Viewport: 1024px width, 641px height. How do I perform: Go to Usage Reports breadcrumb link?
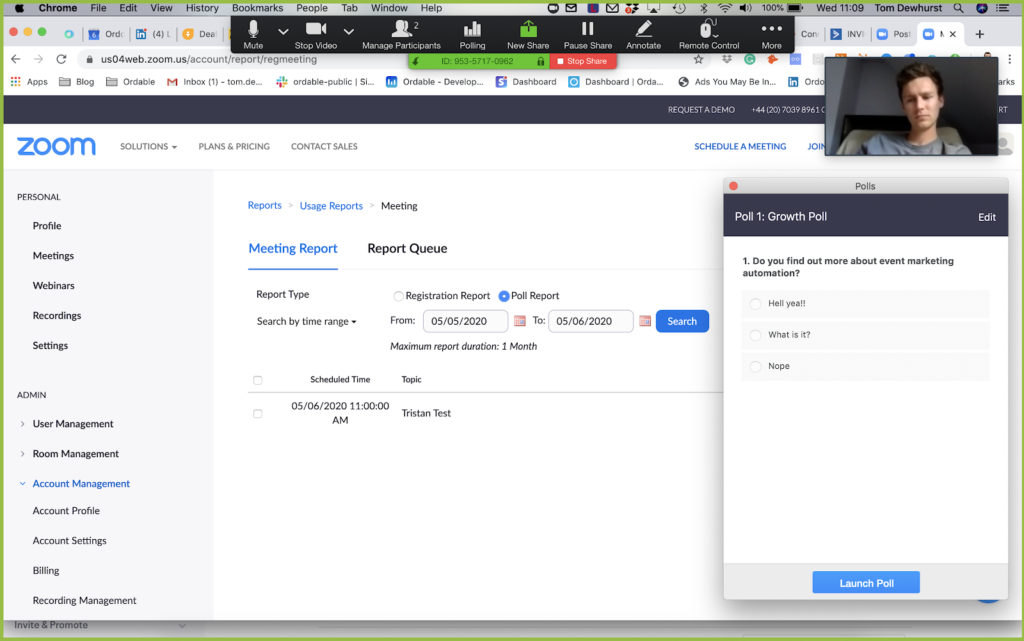(331, 206)
